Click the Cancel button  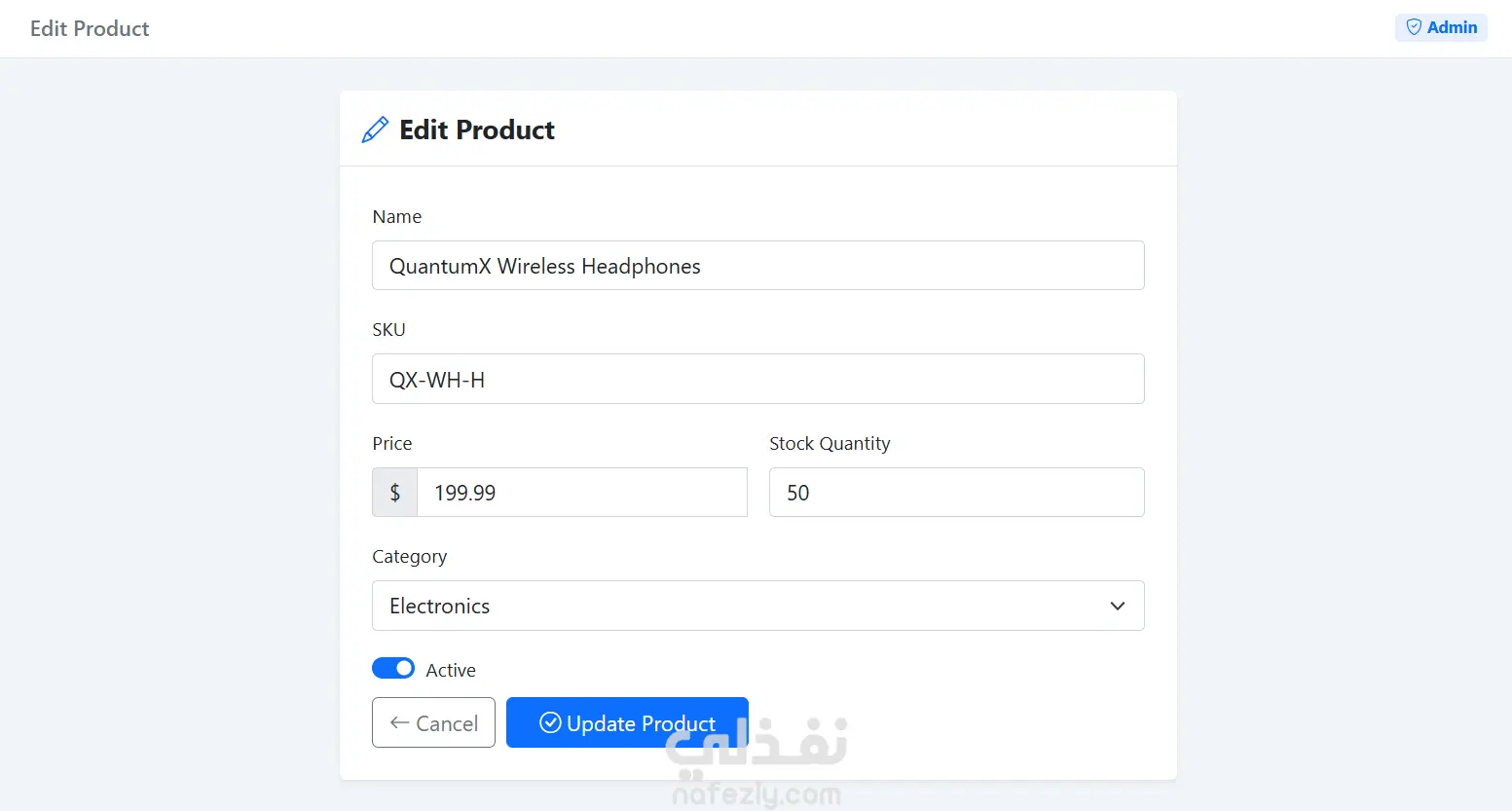[433, 722]
